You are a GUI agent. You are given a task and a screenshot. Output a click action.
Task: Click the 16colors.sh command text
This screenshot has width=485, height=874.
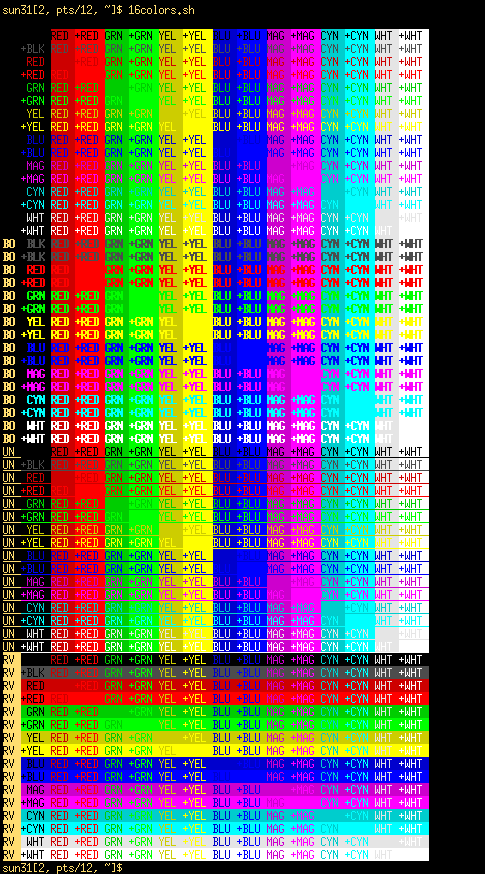(x=162, y=9)
